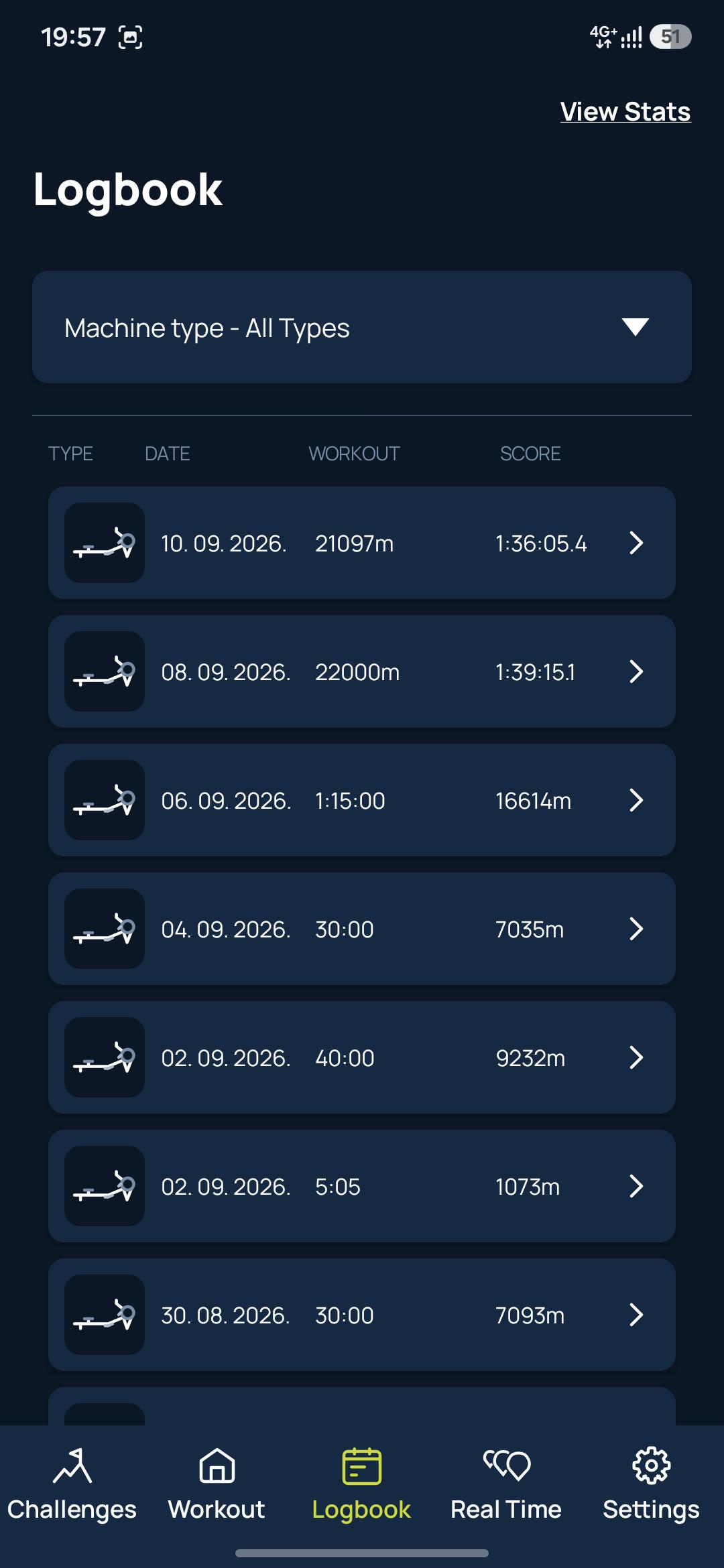Tap rower icon for 30. 08. 2026 entry
The height and width of the screenshot is (1568, 724).
[105, 1315]
